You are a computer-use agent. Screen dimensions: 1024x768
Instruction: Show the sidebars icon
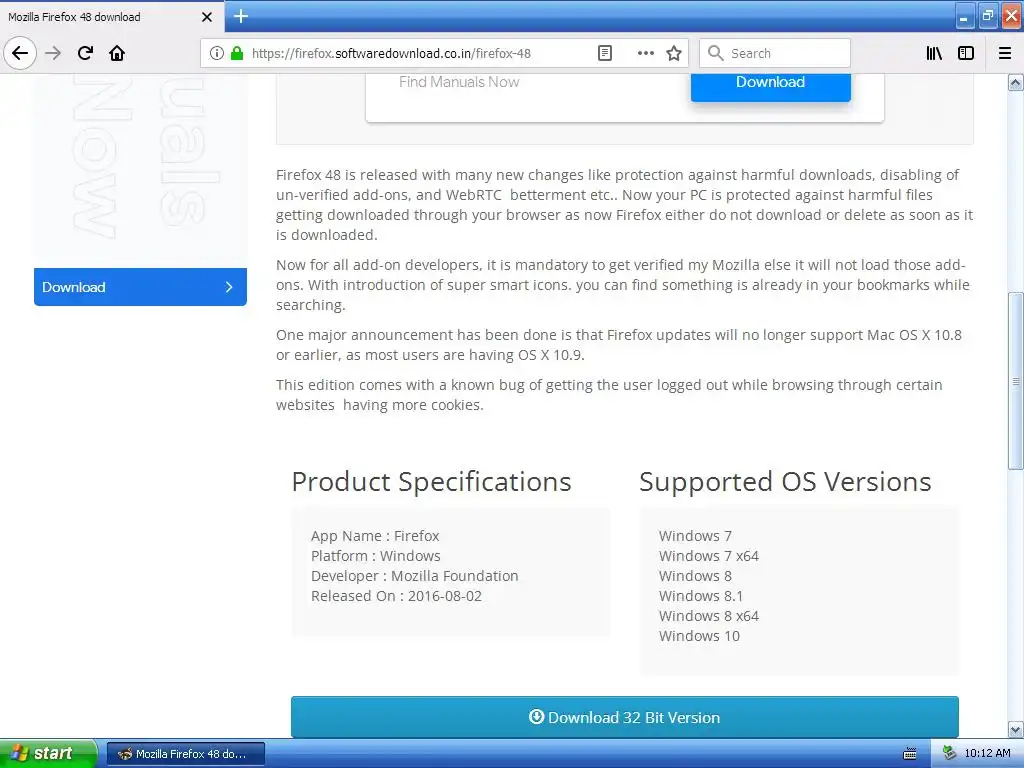966,53
